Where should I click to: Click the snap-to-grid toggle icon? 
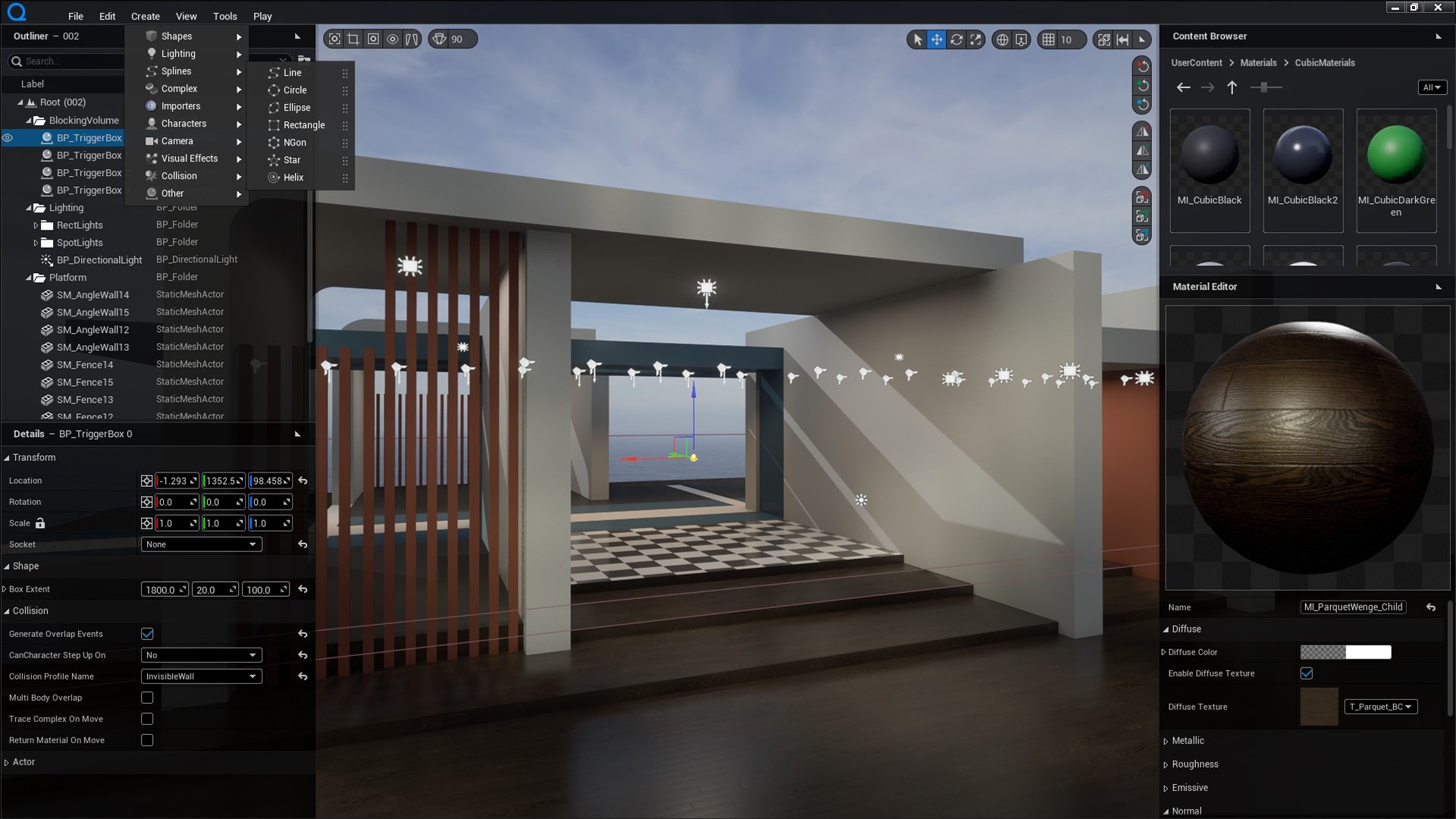[1049, 39]
